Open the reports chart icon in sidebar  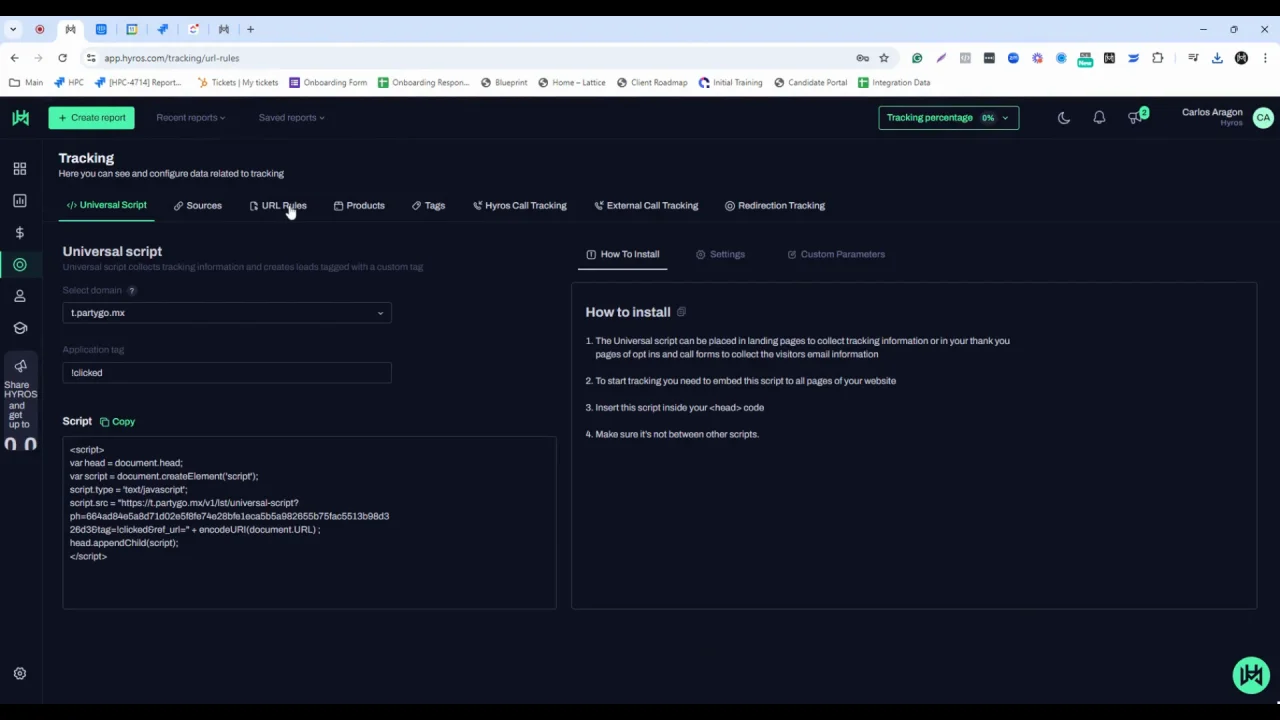pos(20,201)
